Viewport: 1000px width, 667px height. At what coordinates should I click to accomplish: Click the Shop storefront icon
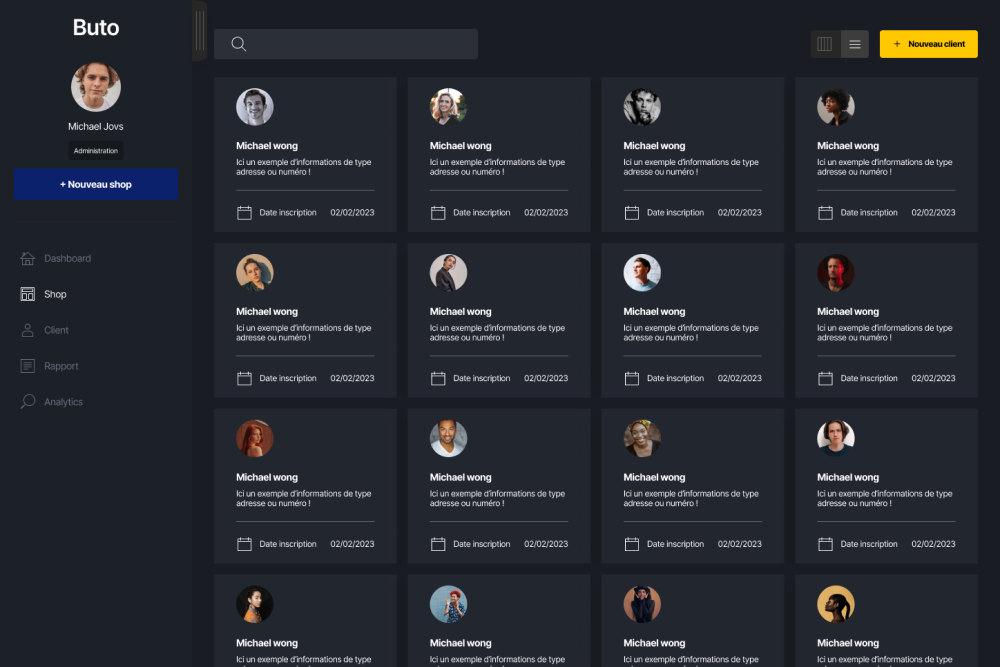27,294
